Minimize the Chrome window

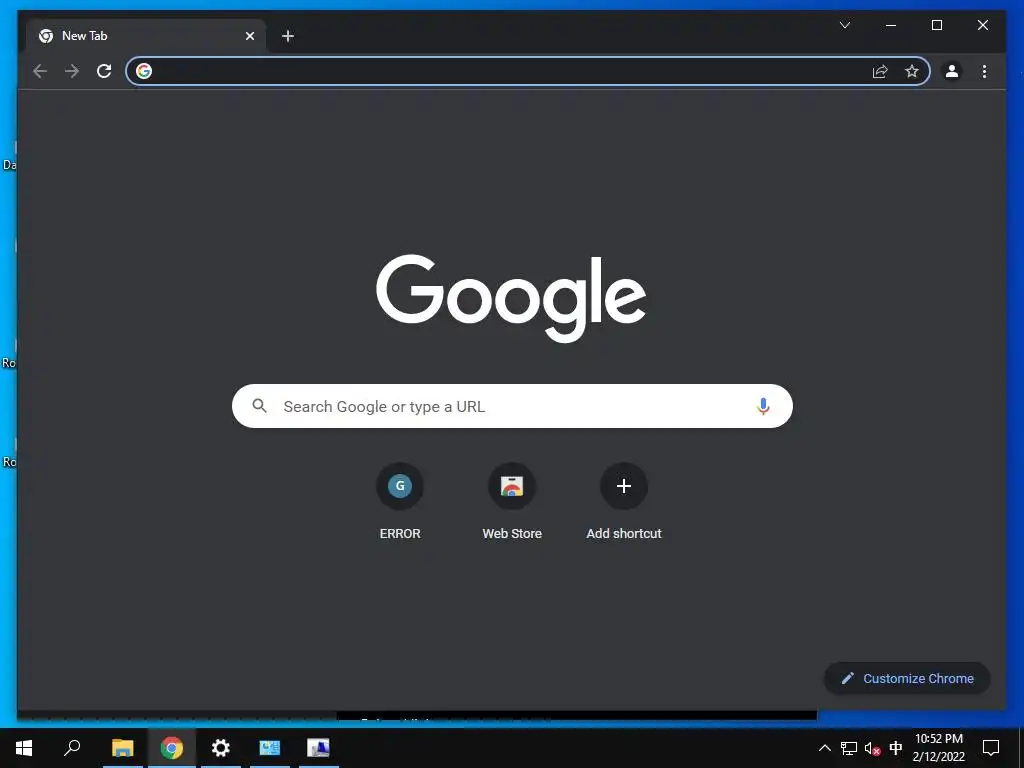(x=891, y=25)
